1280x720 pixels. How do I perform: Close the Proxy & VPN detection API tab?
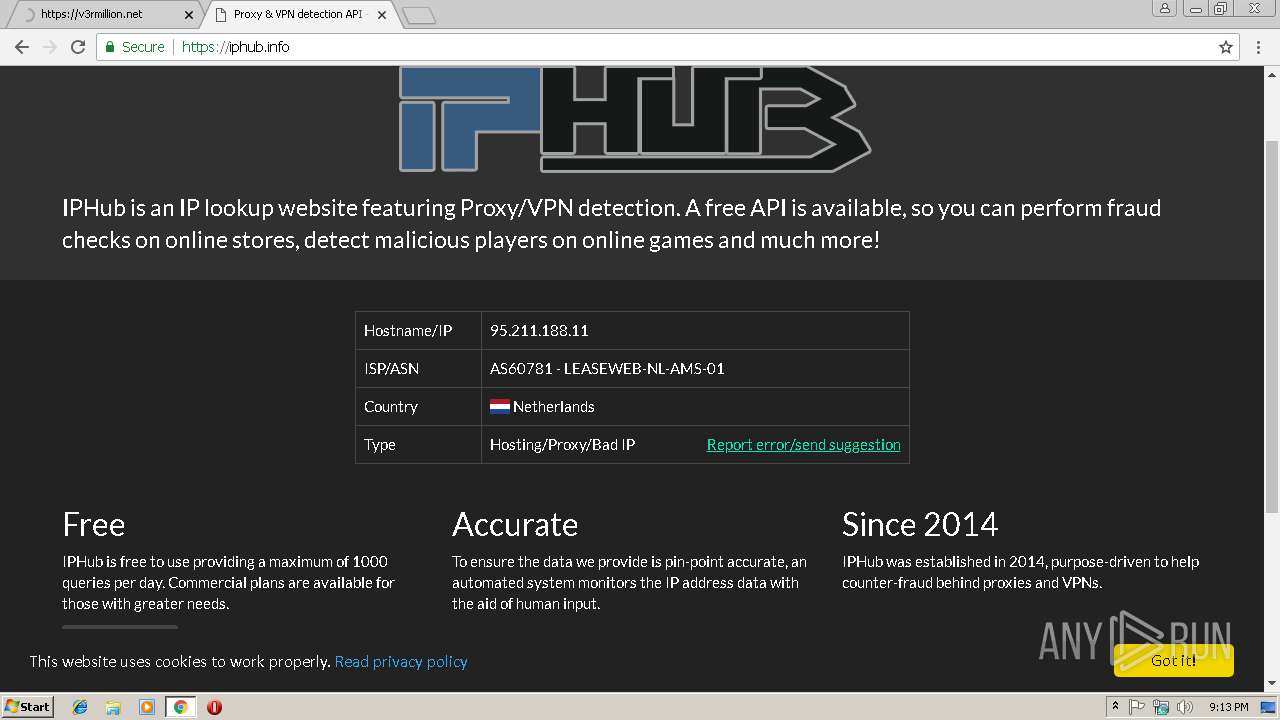tap(381, 15)
